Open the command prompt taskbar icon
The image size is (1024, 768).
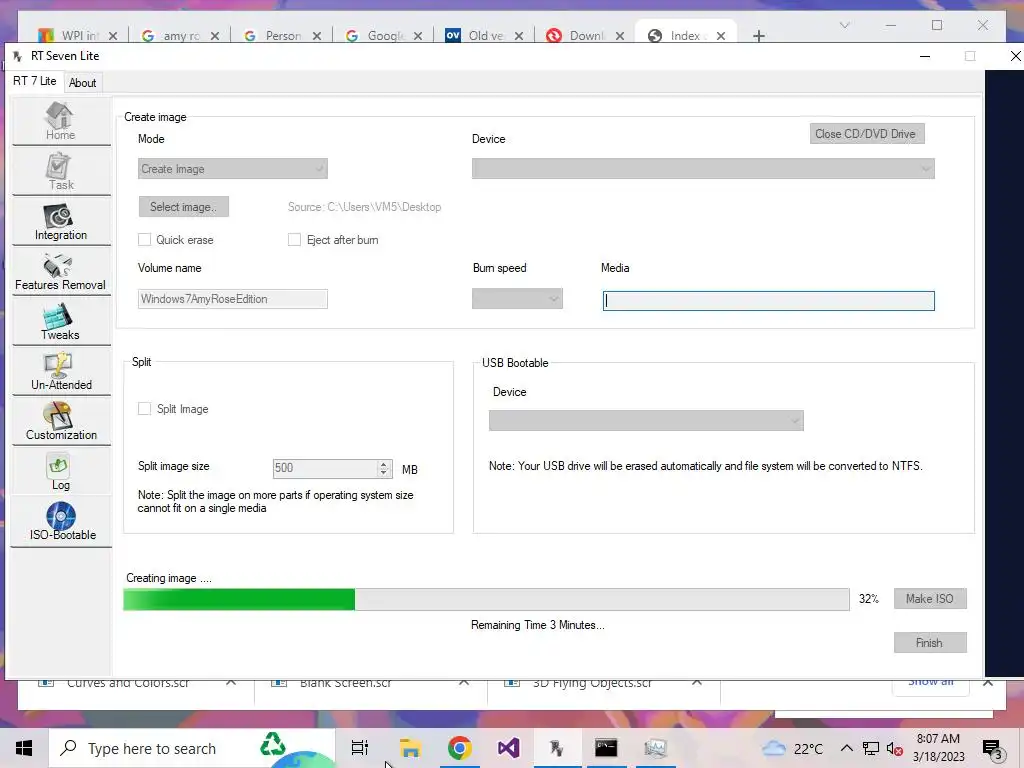tap(606, 748)
